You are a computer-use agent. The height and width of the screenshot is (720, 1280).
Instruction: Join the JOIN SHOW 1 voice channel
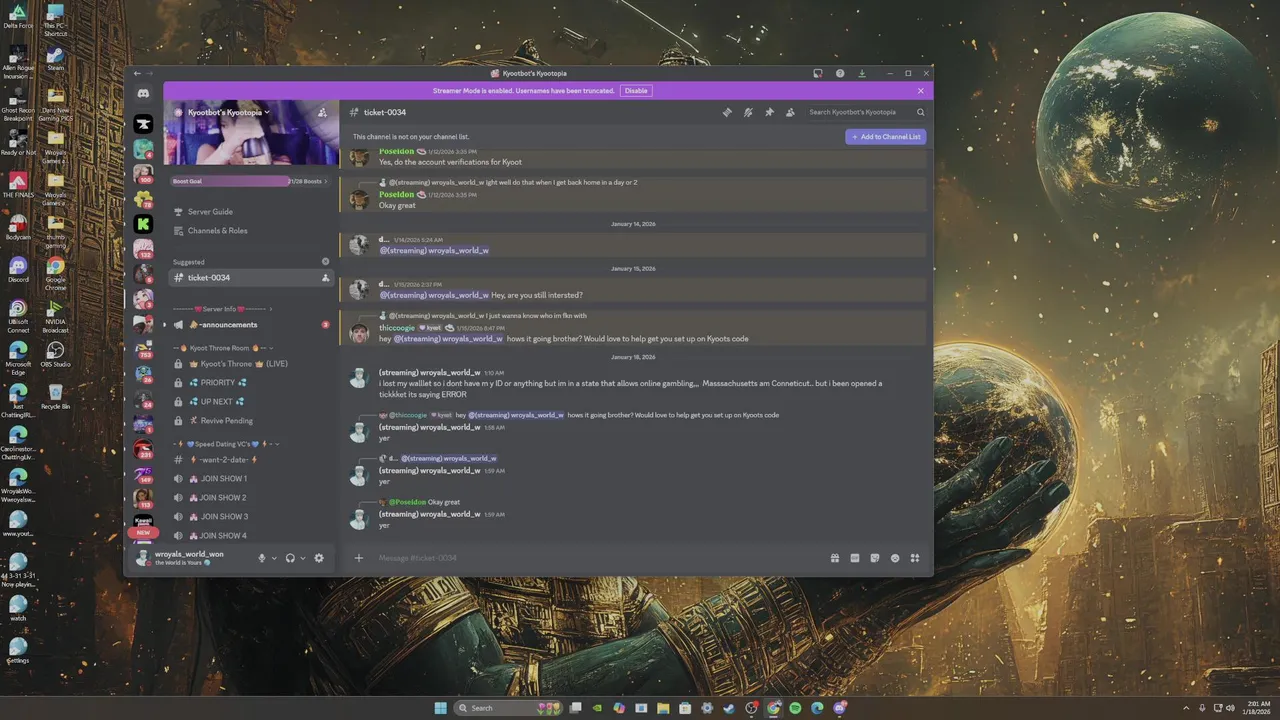coord(250,479)
